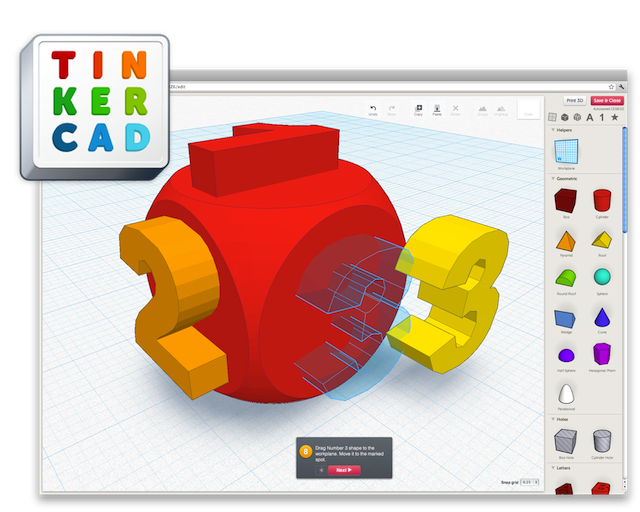Pick the blue Cone shape
The image size is (640, 512).
[x=602, y=317]
